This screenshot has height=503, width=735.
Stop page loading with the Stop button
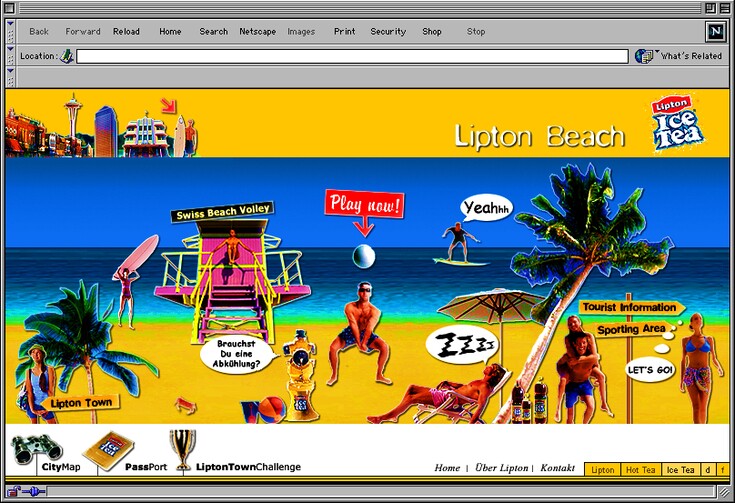tap(476, 31)
